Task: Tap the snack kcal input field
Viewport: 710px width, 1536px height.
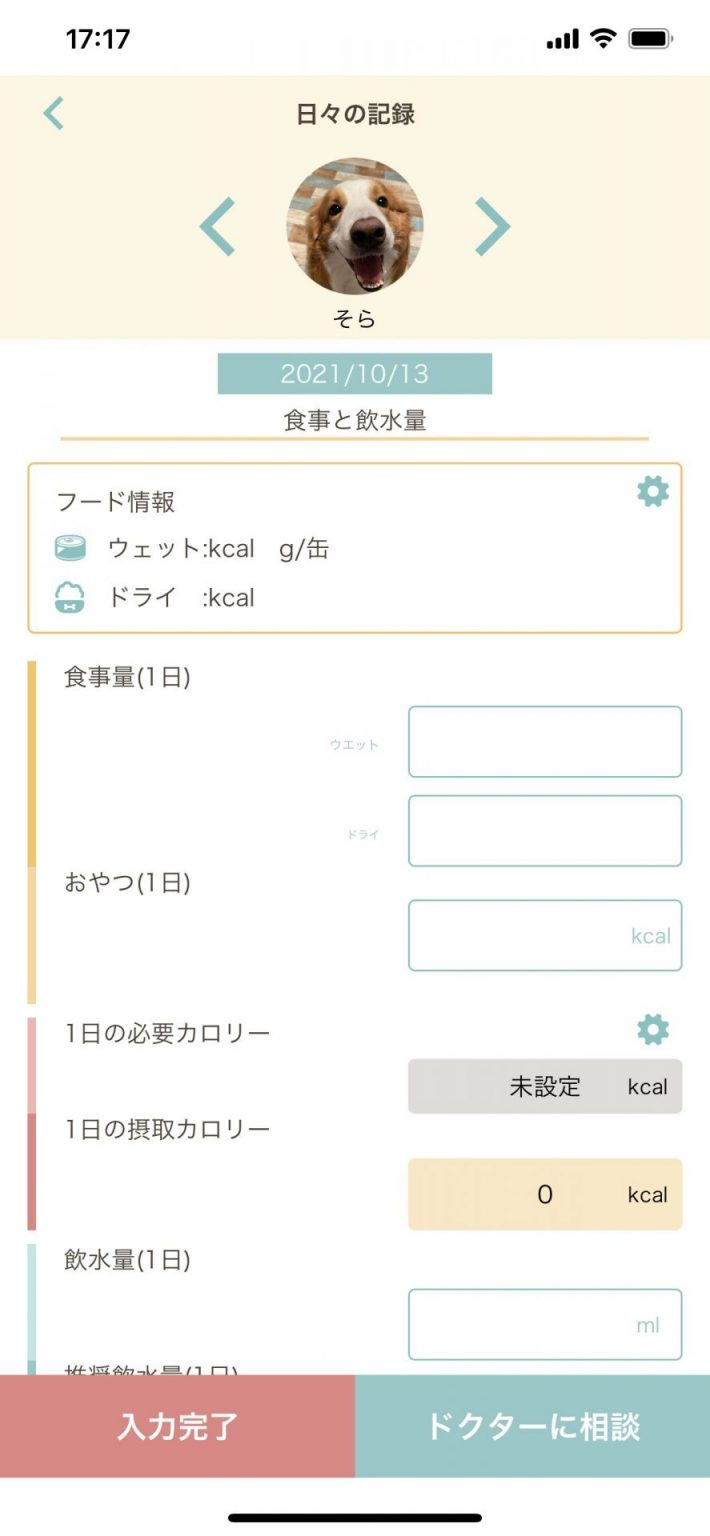Action: point(545,936)
